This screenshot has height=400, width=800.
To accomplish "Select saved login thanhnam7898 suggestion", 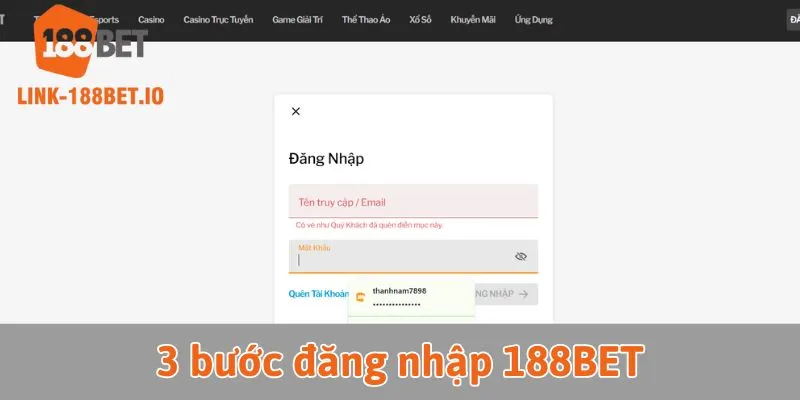I will click(411, 297).
